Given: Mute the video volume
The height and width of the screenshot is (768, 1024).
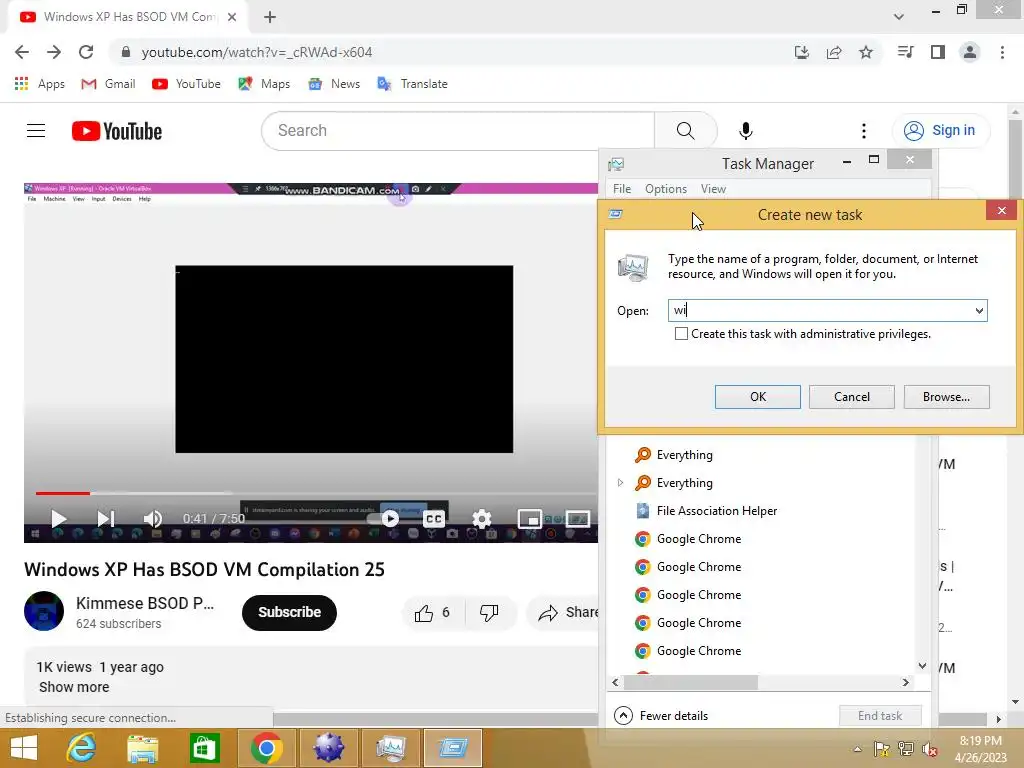Looking at the screenshot, I should [153, 519].
